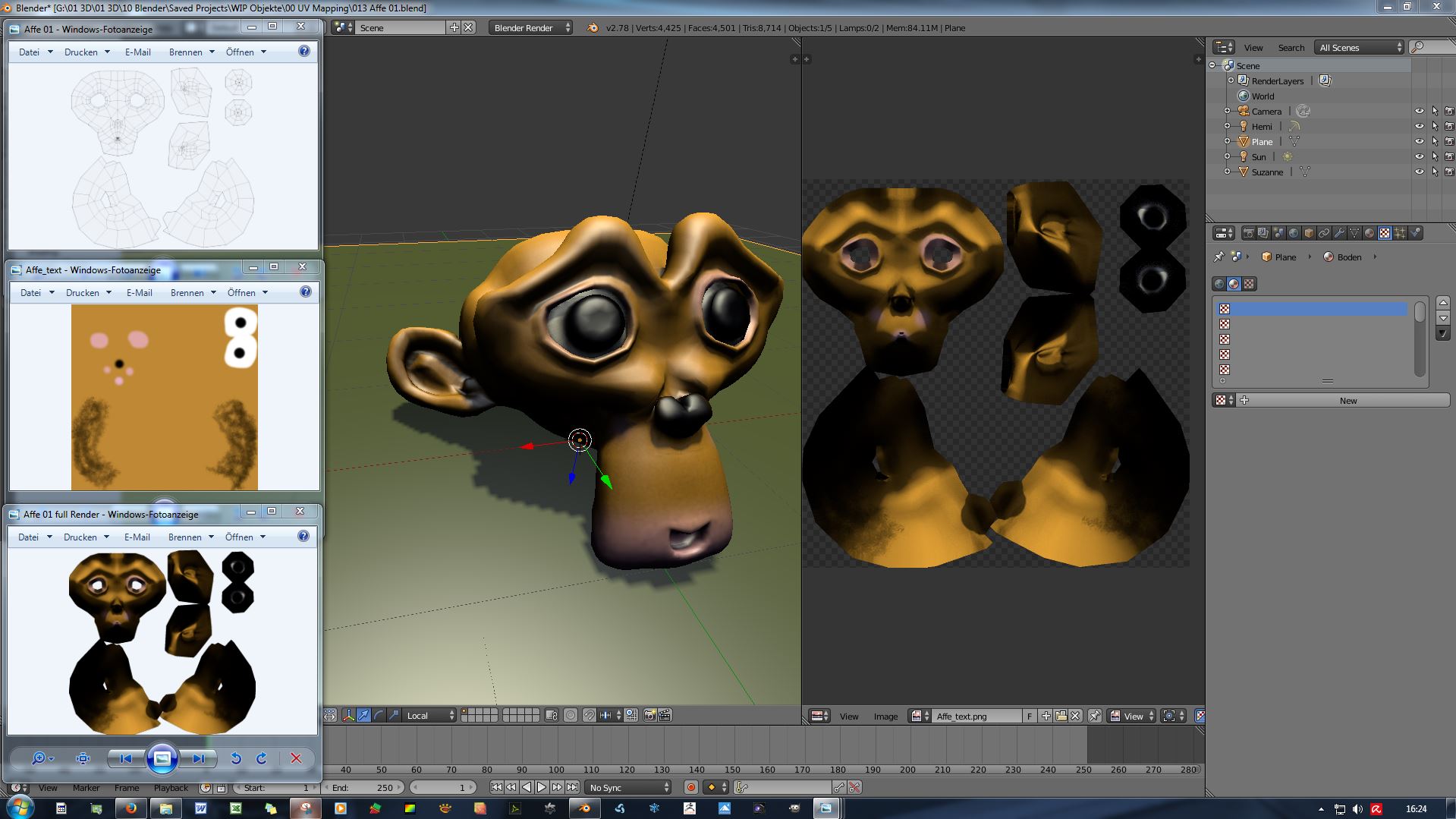The image size is (1456, 819).
Task: Open the object constraints chain tab
Action: tap(1324, 233)
